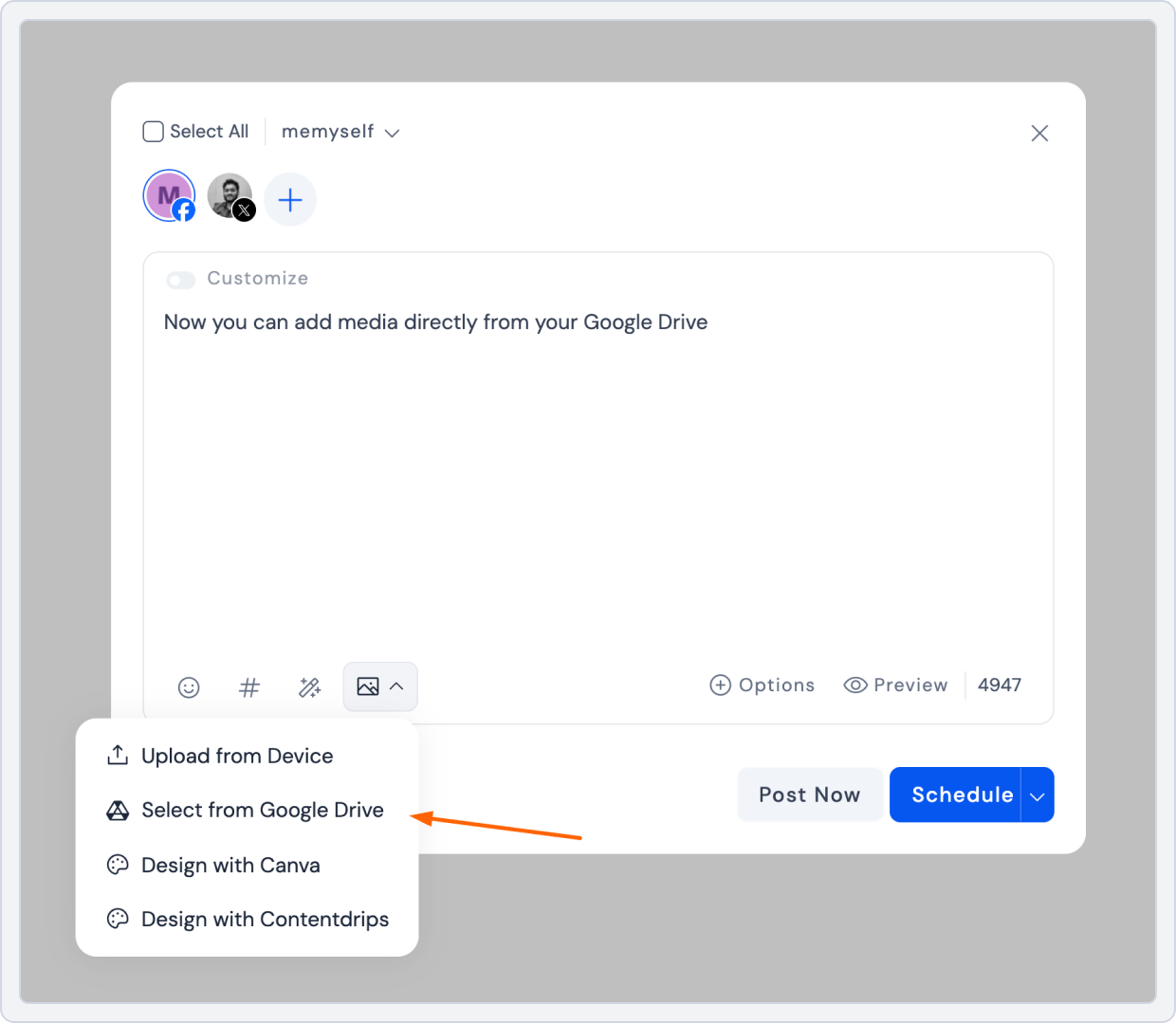Open the emoji picker icon

[x=189, y=687]
